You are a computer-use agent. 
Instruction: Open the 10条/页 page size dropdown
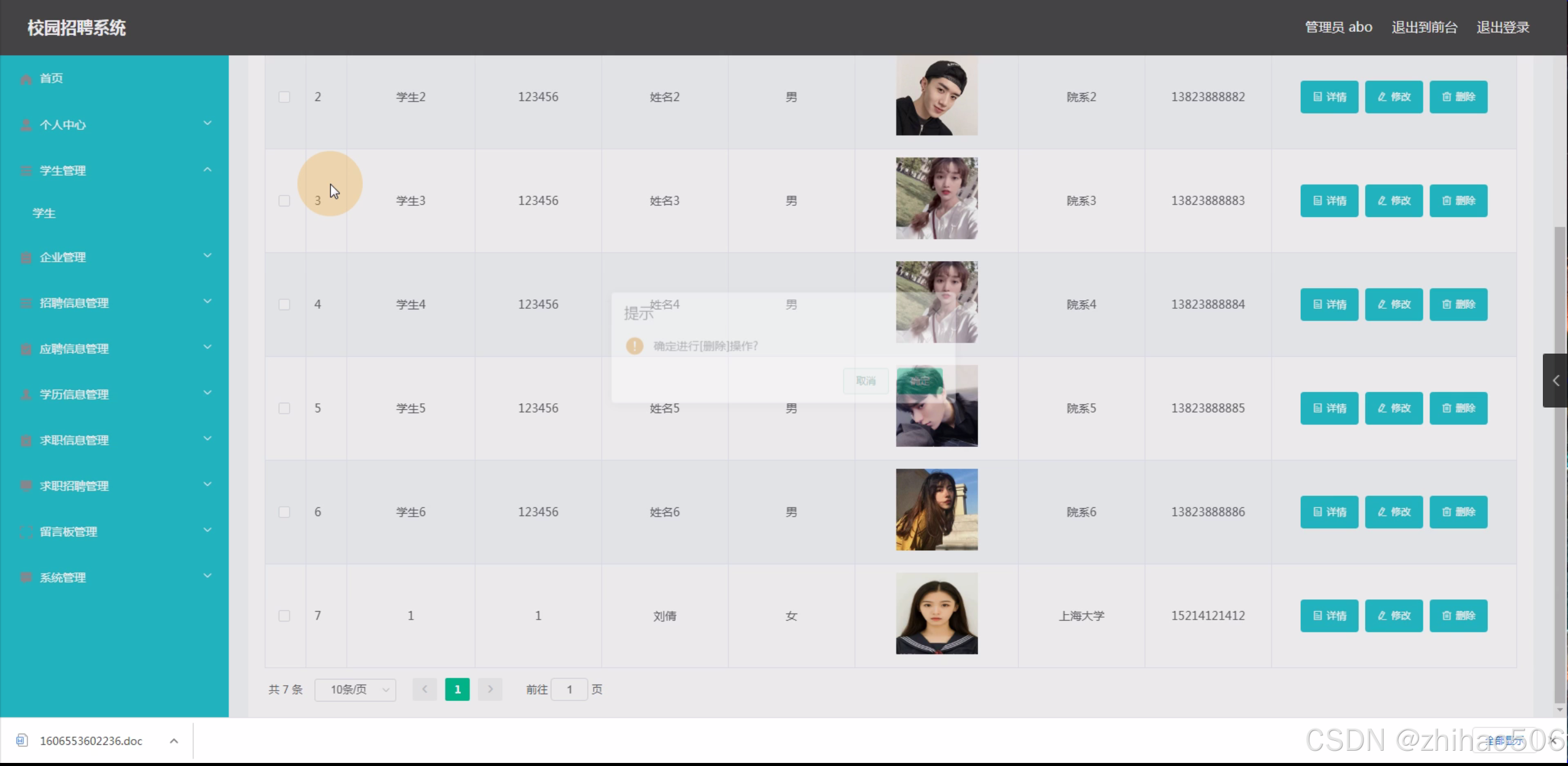355,689
